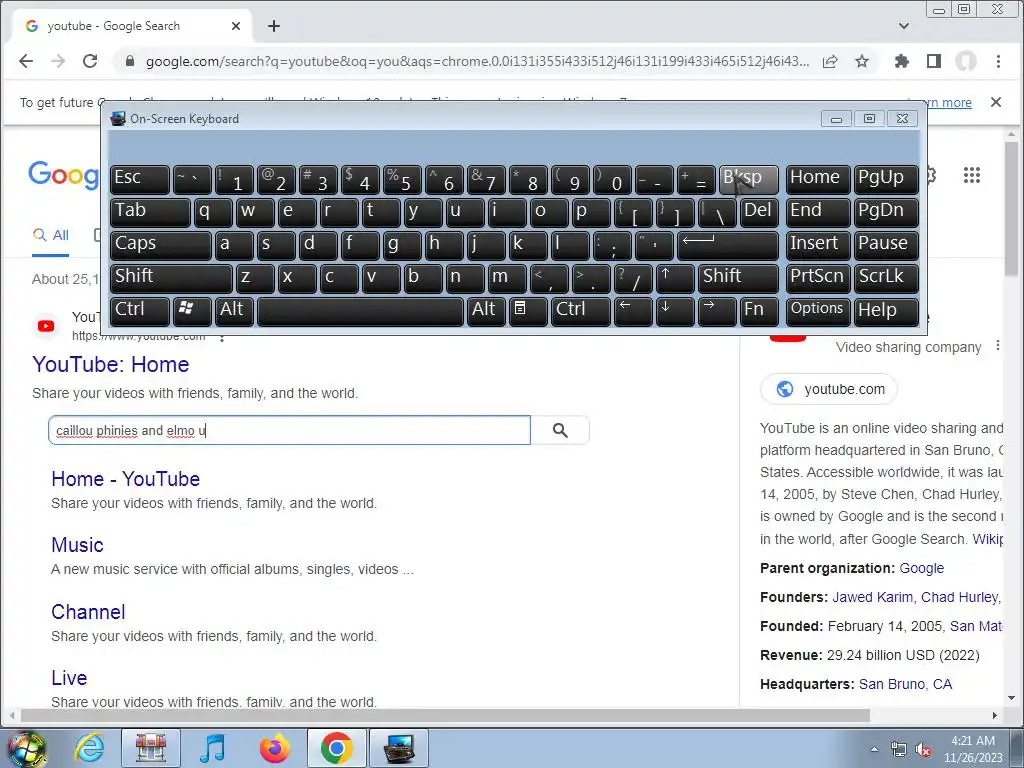1024x768 pixels.
Task: Open the Home - YouTube sitelink
Action: point(125,479)
